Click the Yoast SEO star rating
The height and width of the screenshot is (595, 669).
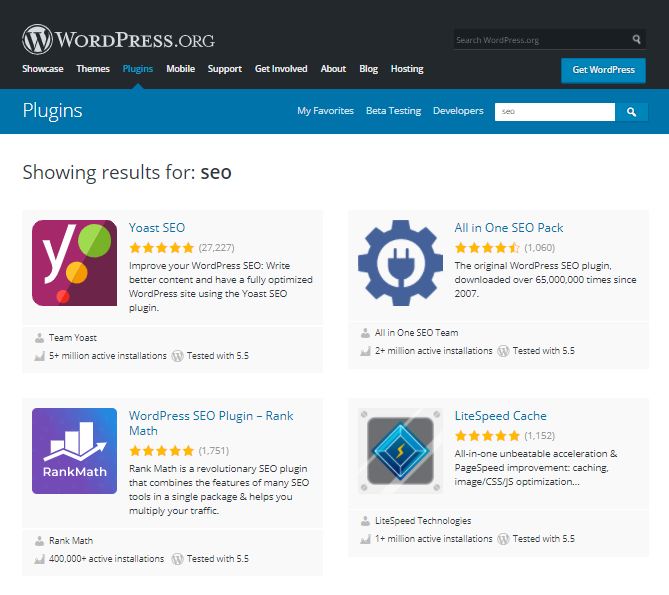pyautogui.click(x=162, y=248)
